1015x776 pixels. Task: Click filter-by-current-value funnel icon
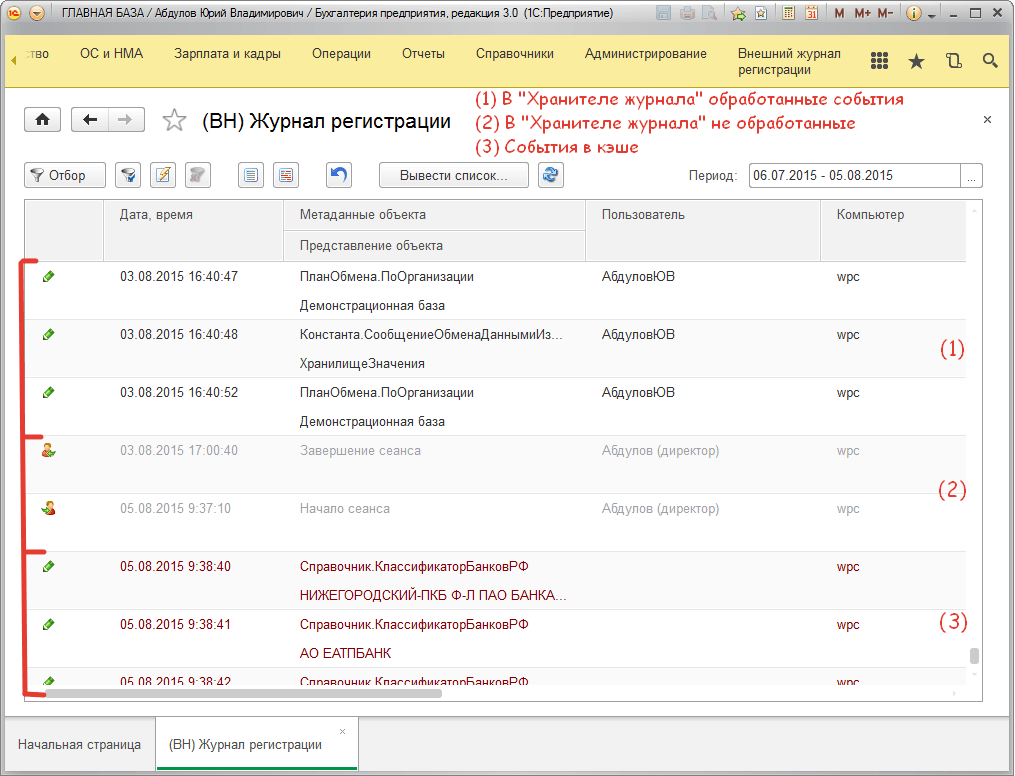(128, 175)
